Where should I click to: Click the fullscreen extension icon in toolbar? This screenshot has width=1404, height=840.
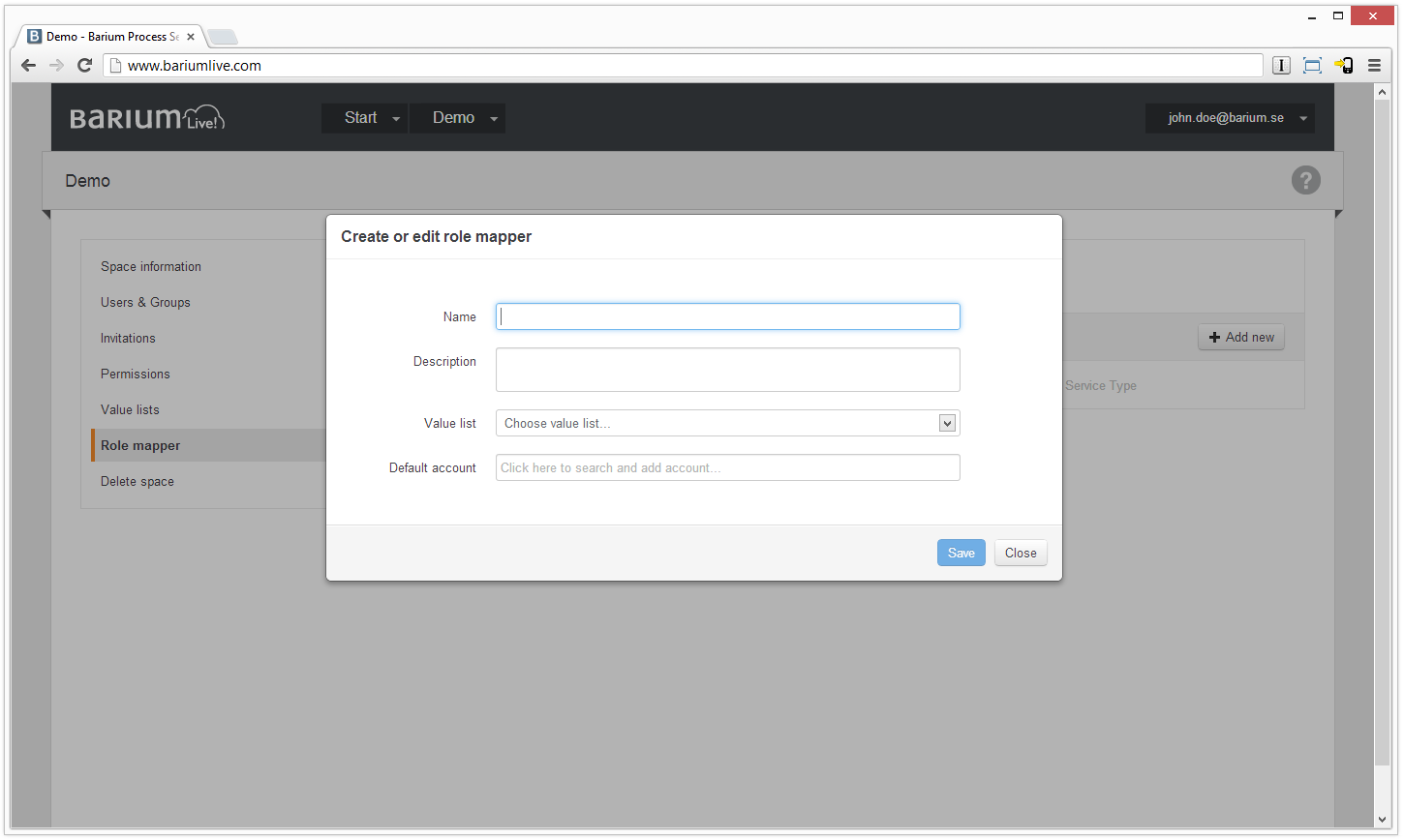point(1312,66)
